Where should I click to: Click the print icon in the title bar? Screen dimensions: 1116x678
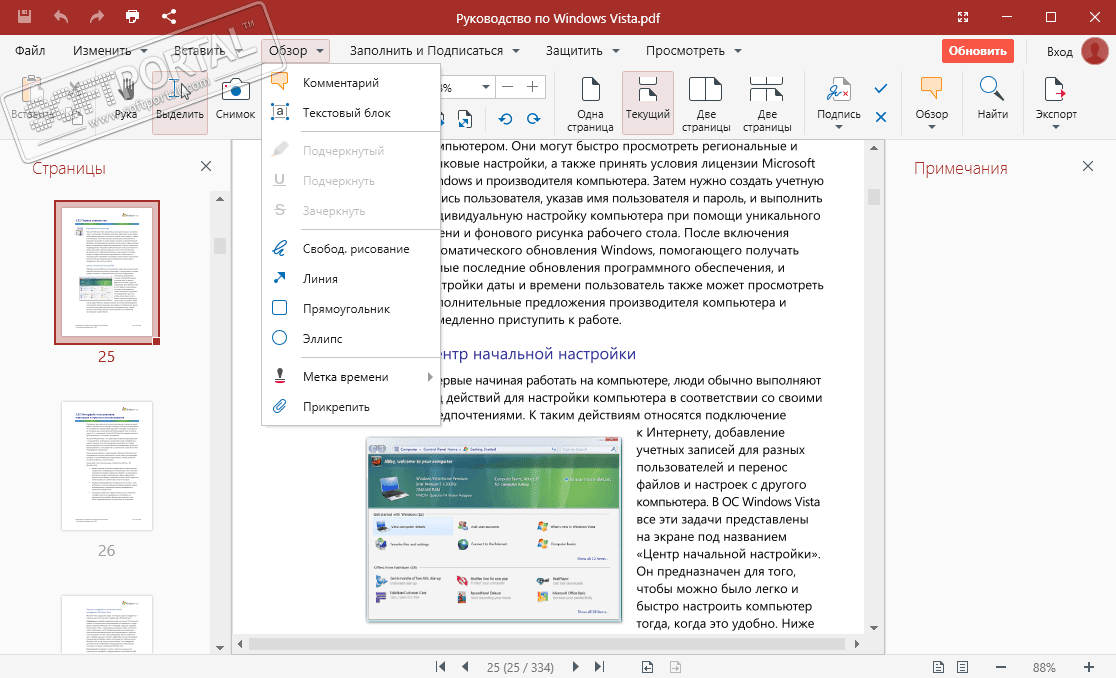point(132,17)
